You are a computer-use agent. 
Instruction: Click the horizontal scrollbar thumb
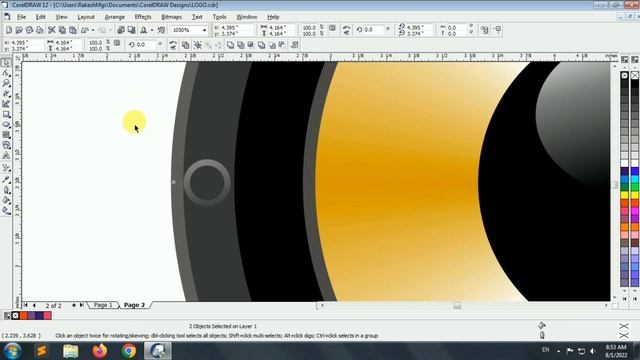pos(457,305)
